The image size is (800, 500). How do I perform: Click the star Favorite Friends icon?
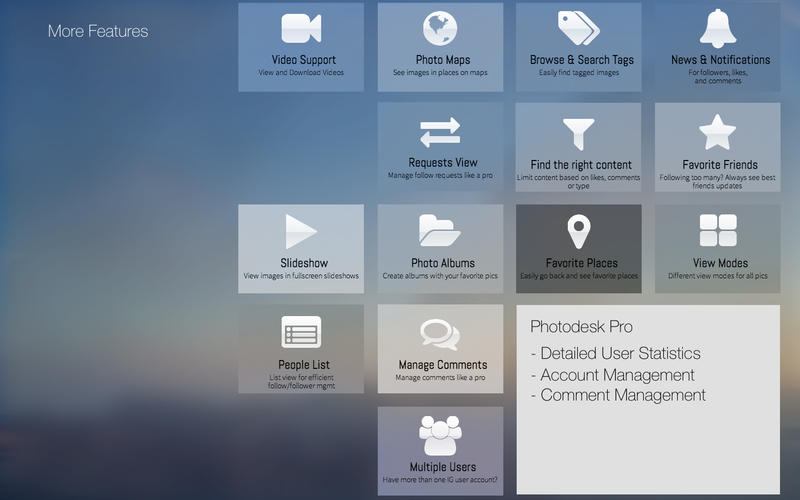717,132
